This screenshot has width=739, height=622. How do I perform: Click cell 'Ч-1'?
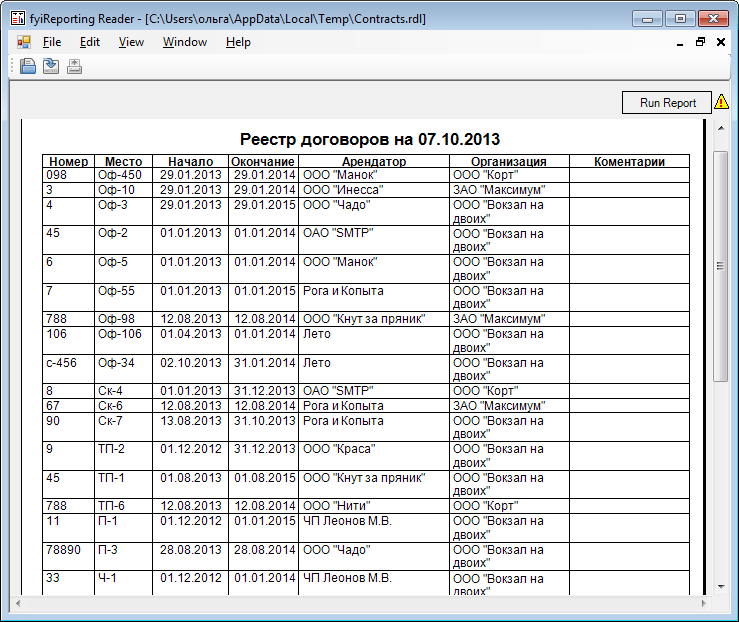[x=123, y=583]
